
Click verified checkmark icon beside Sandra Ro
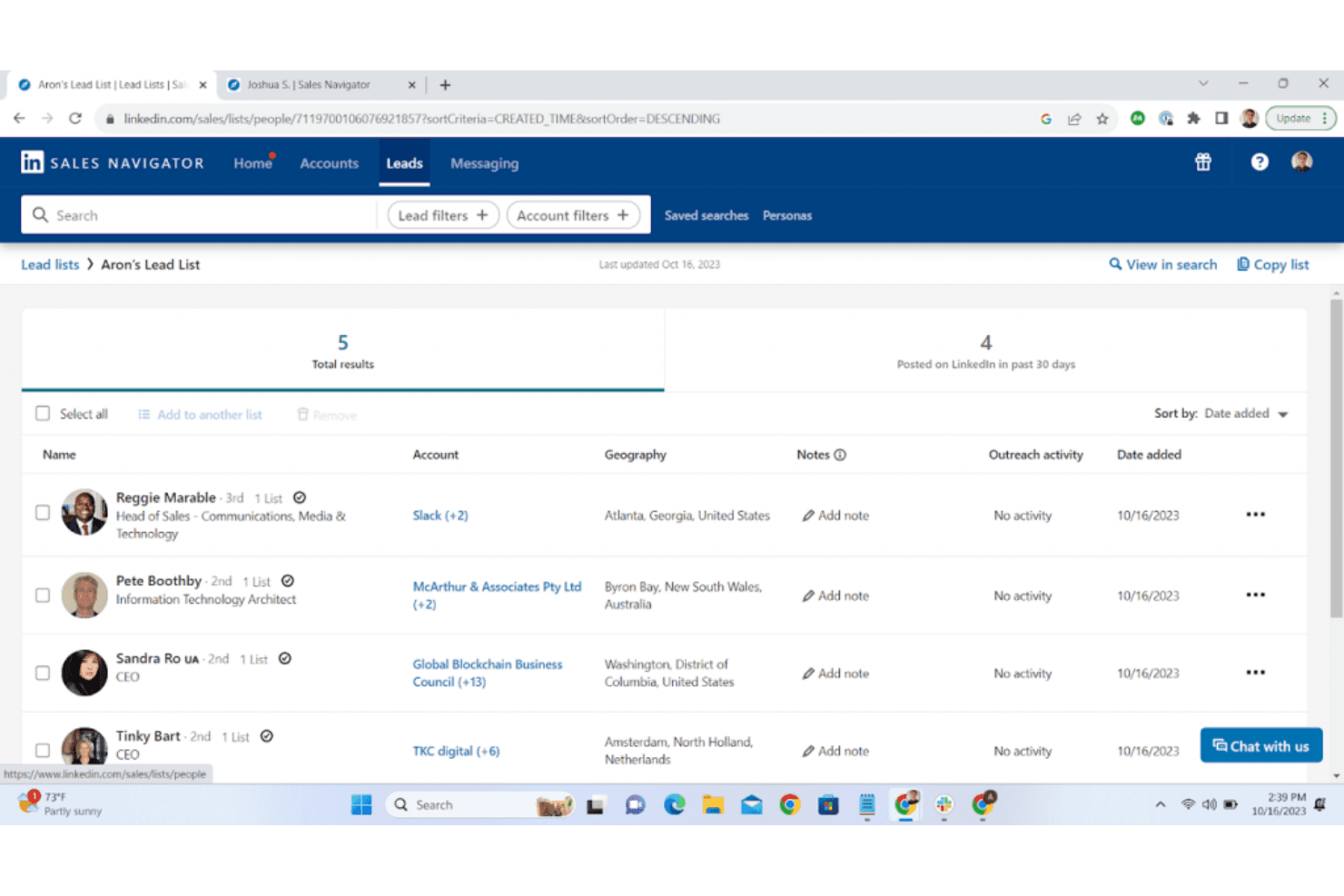285,658
